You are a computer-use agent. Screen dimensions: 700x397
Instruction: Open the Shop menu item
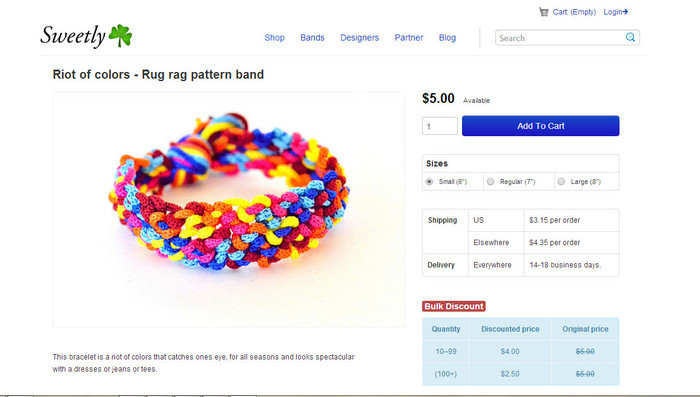275,38
